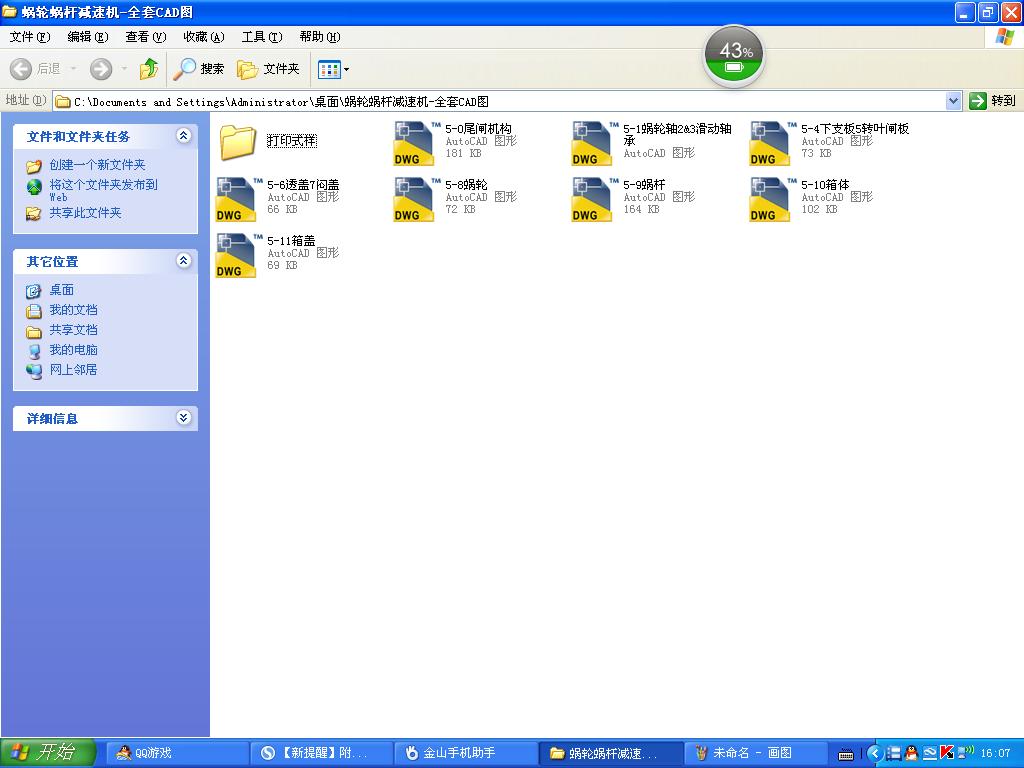Select the 5-0尾闸机构 DWG file icon
Image resolution: width=1024 pixels, height=768 pixels.
(415, 143)
